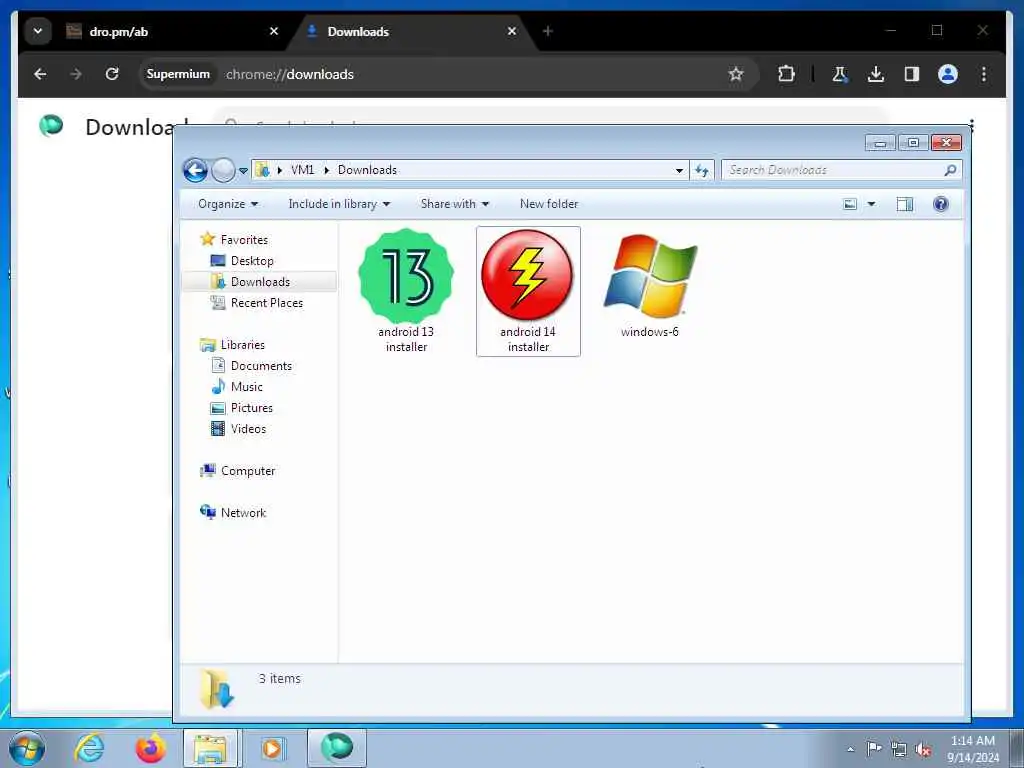Select Downloads in navigation pane
Screen dimensions: 1024x768
point(260,281)
